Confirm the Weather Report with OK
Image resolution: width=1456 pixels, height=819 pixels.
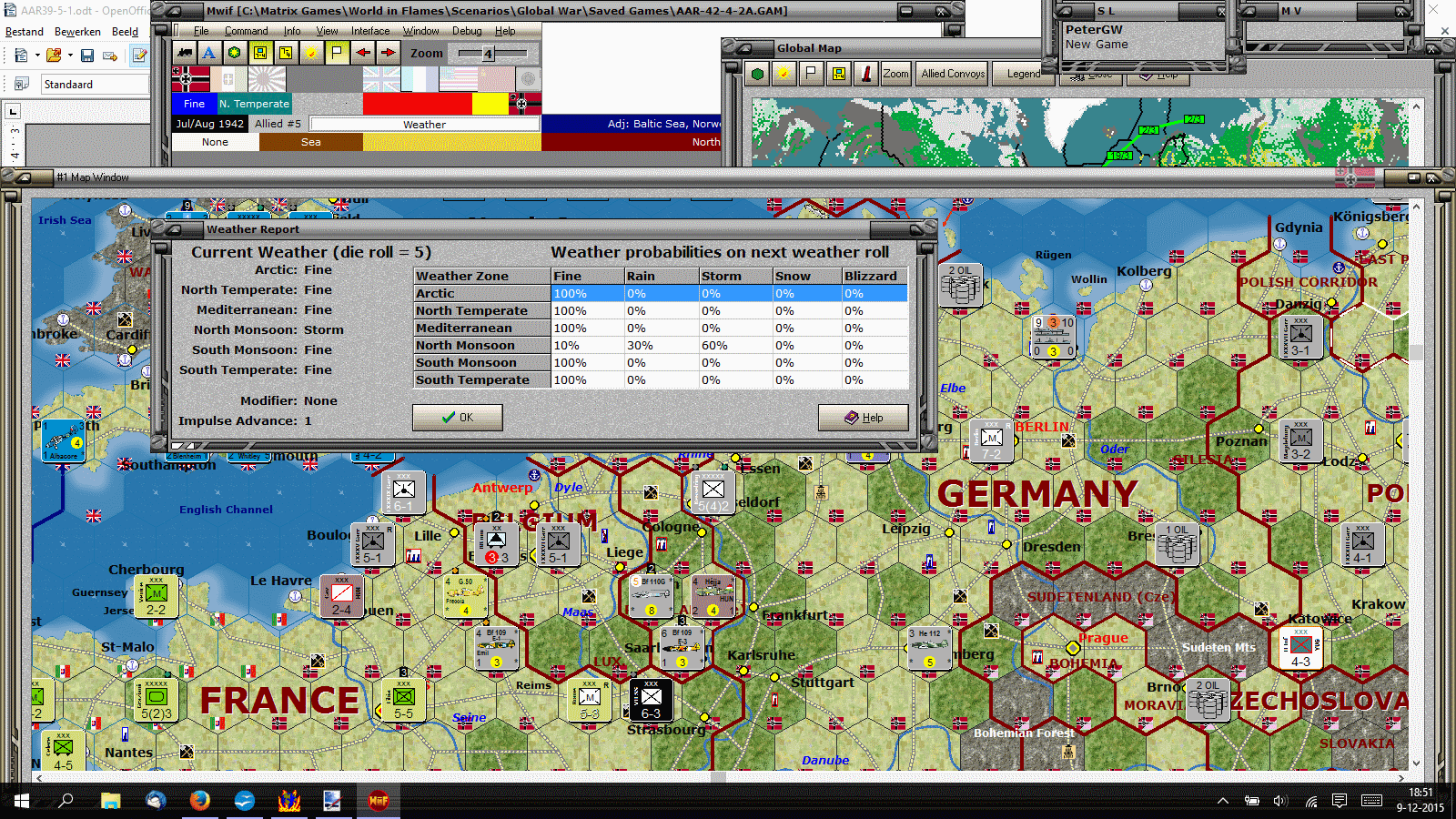(x=458, y=418)
